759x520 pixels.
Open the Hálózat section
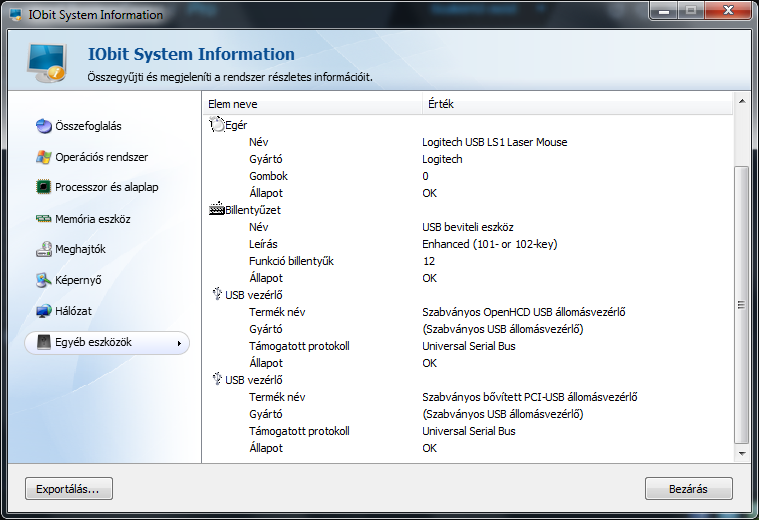pyautogui.click(x=73, y=311)
